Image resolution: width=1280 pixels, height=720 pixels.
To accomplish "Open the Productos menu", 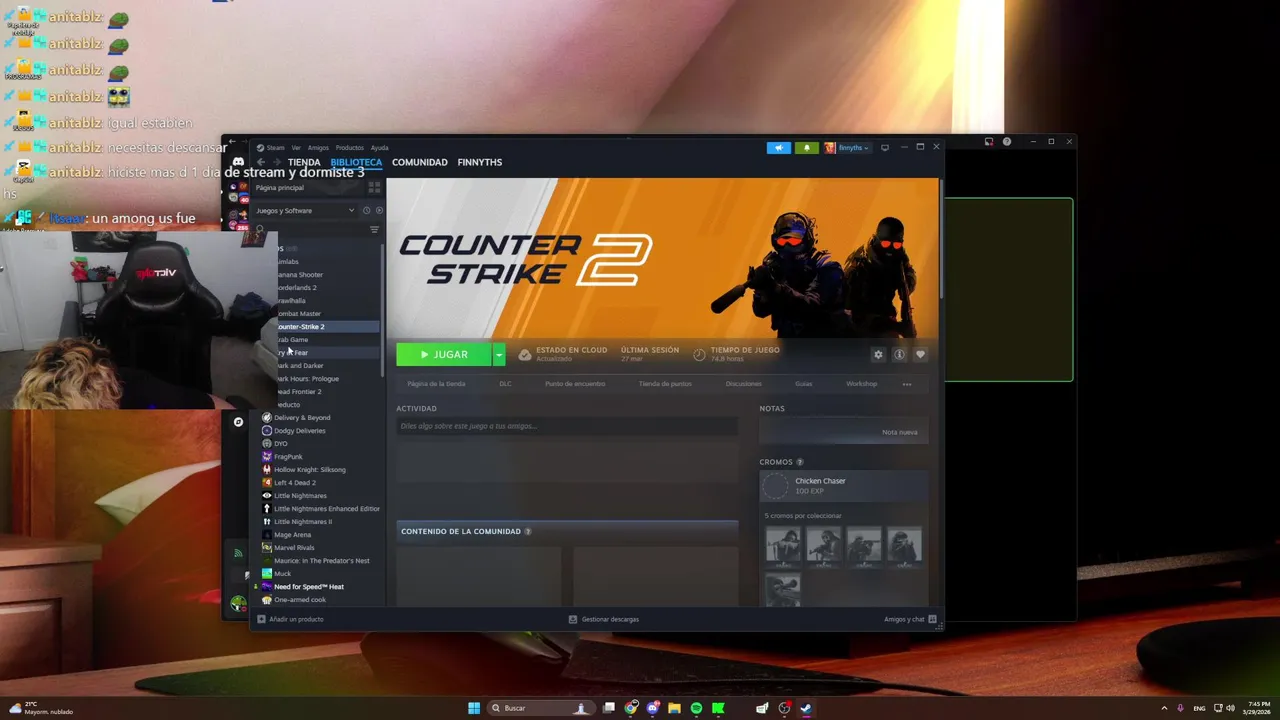I will (x=349, y=148).
